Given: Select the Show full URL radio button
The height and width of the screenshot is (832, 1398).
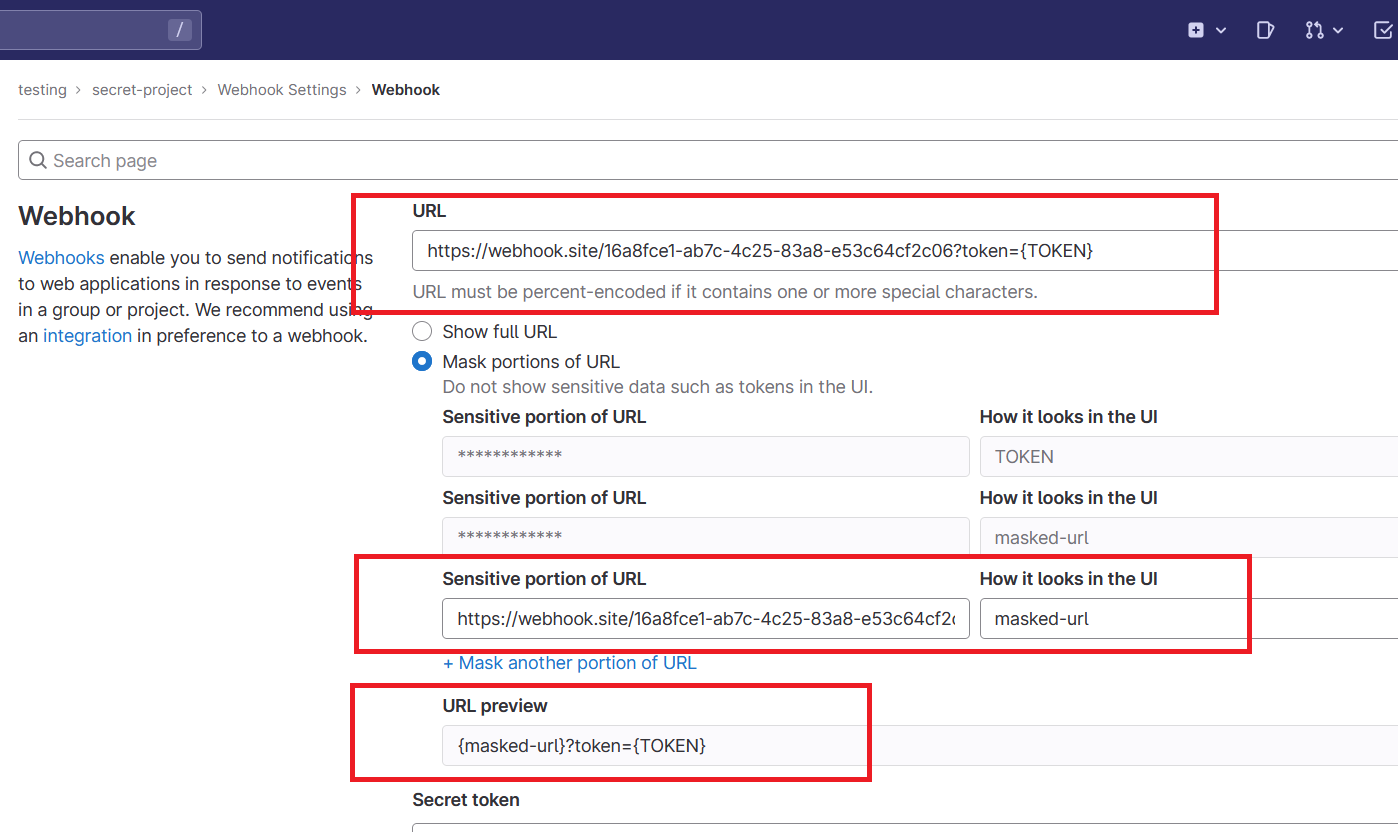Looking at the screenshot, I should coord(422,332).
